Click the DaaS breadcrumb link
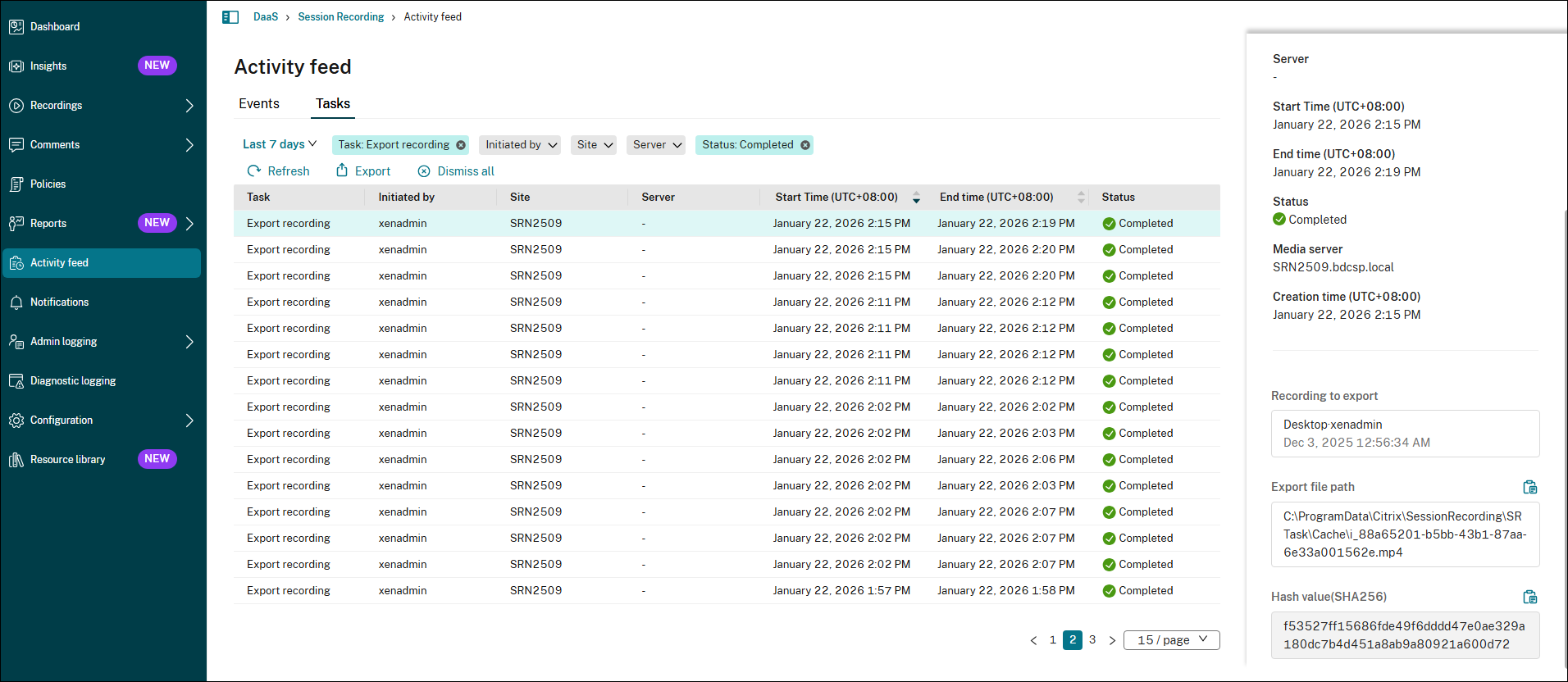The height and width of the screenshot is (682, 1568). pyautogui.click(x=266, y=17)
